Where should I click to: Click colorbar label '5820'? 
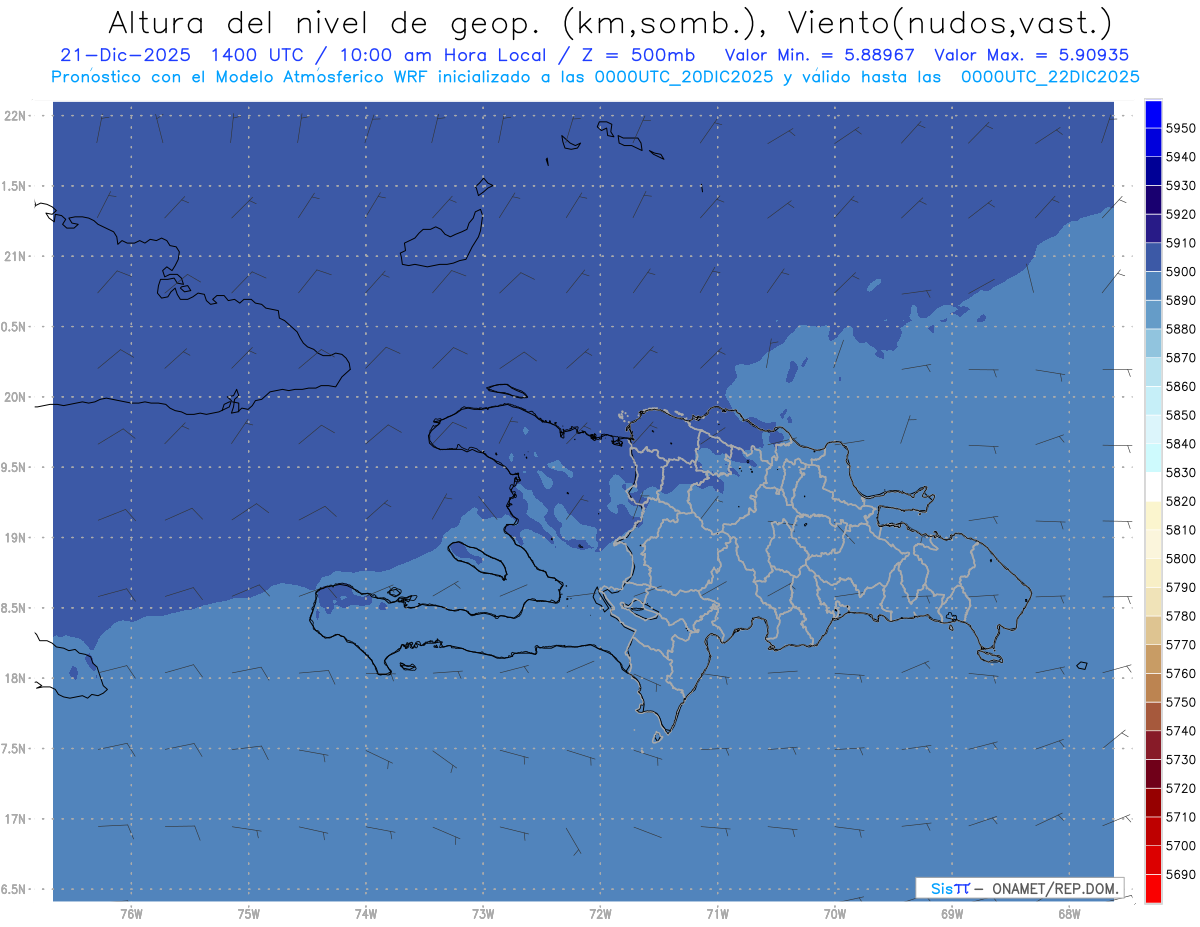[1181, 501]
